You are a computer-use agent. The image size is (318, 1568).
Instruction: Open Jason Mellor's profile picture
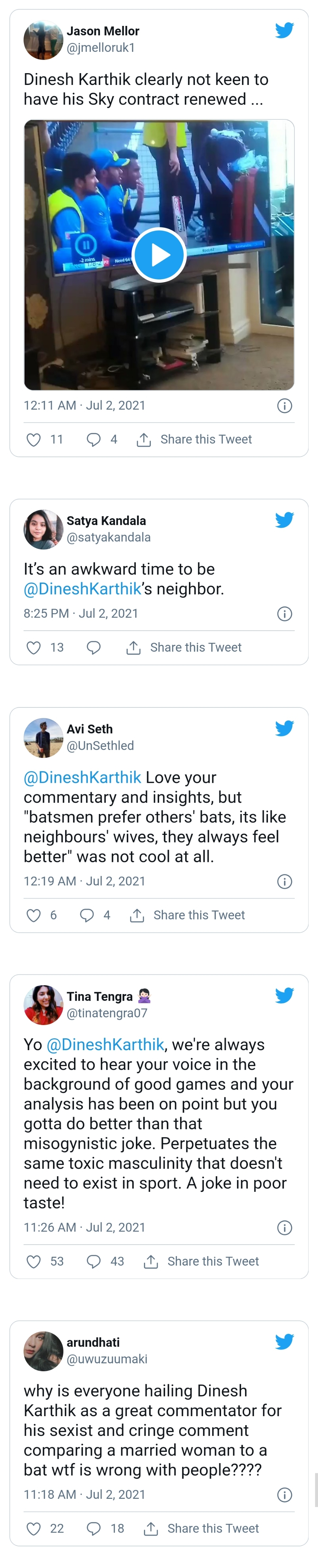pos(43,40)
